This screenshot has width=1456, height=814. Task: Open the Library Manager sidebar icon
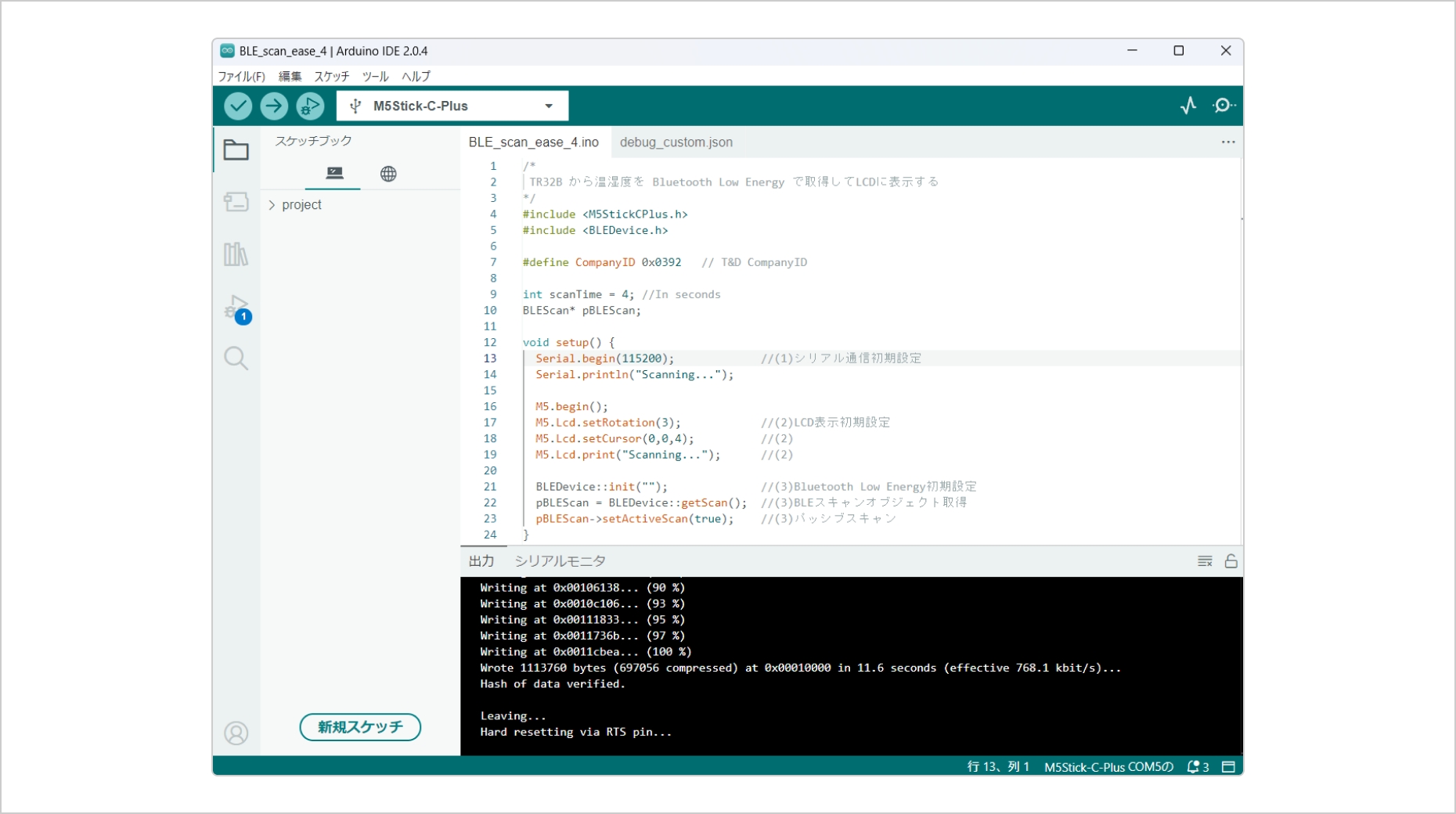(236, 254)
